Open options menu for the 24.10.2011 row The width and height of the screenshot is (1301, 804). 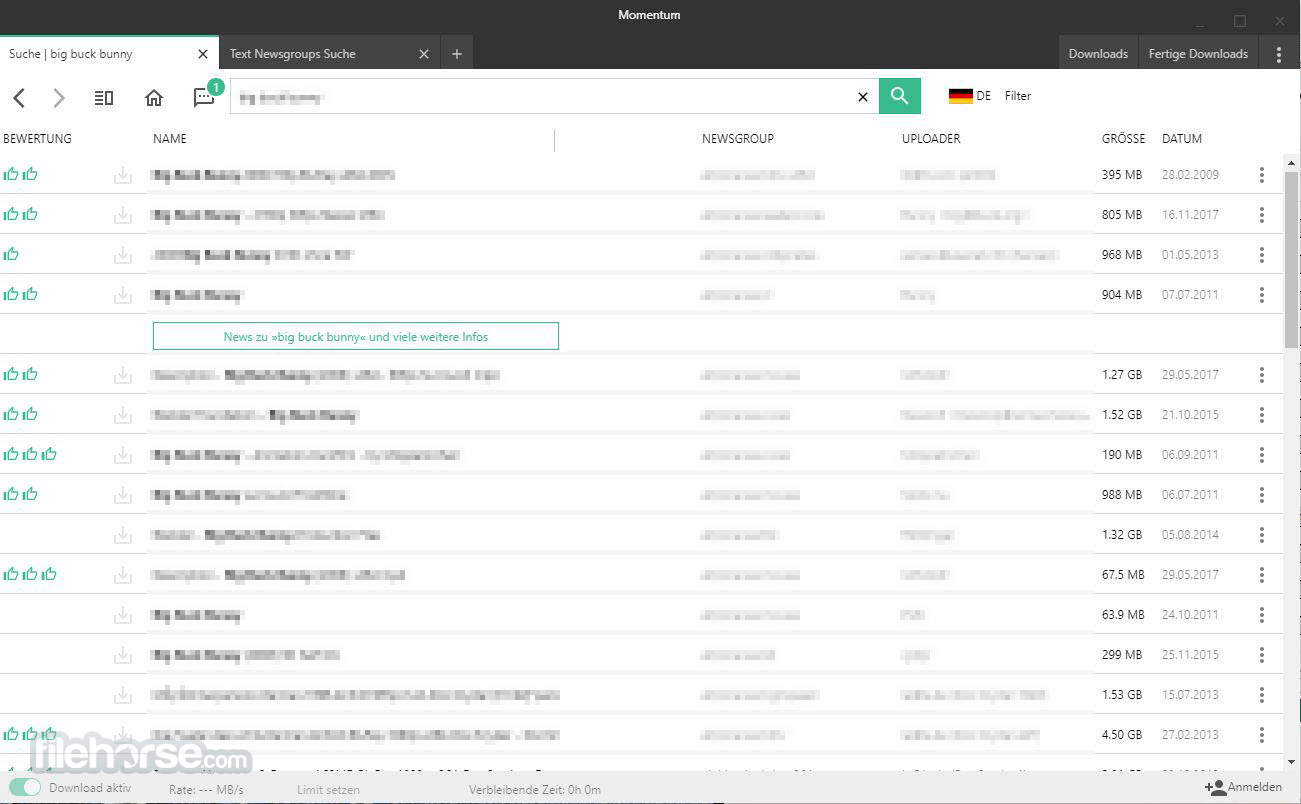[x=1262, y=615]
